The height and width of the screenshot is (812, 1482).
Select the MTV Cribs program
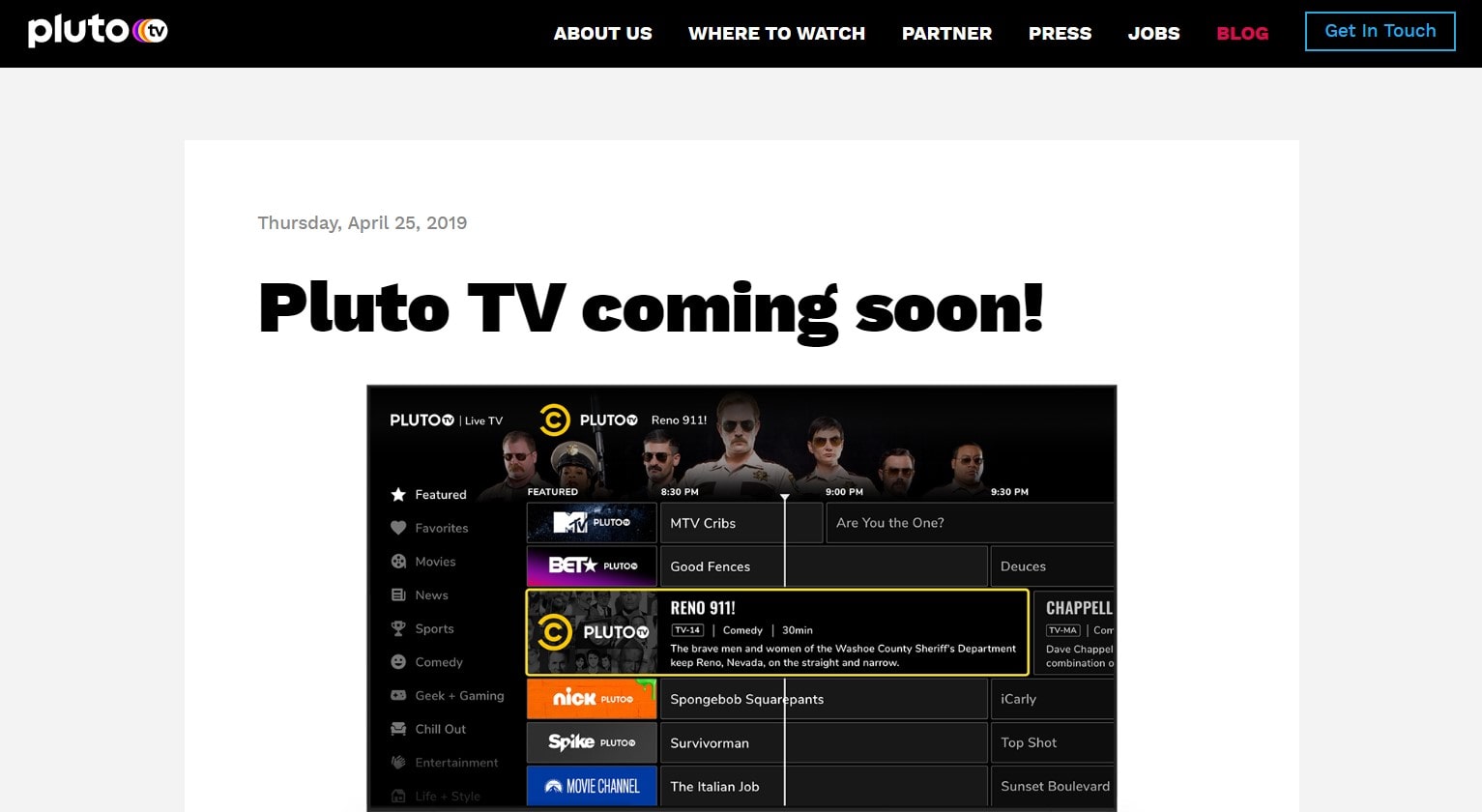tap(741, 523)
